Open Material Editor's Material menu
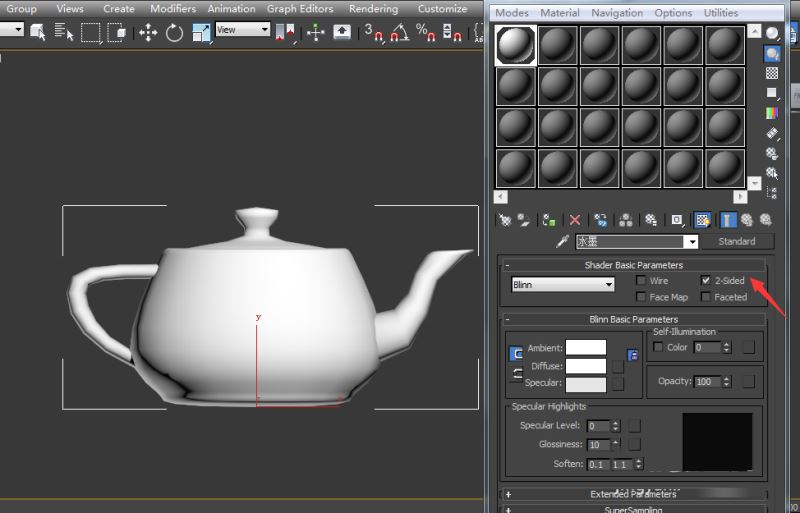 click(560, 13)
